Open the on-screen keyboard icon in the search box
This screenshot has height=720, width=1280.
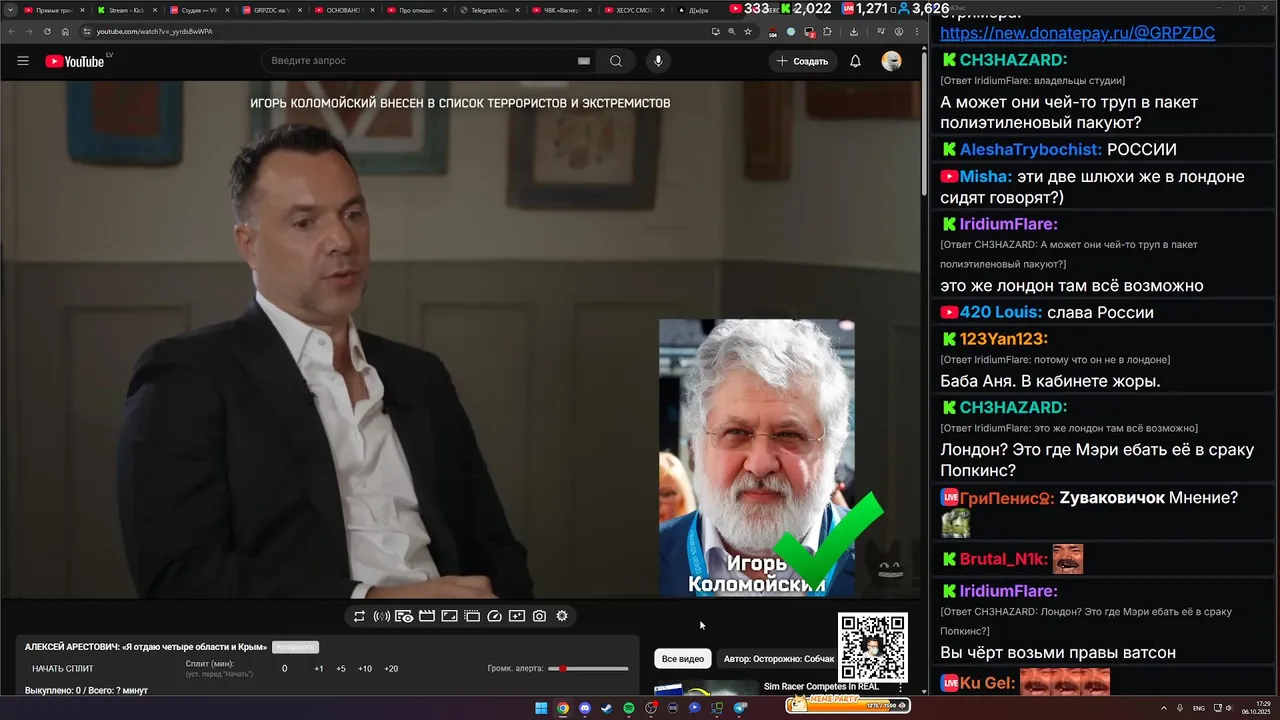pyautogui.click(x=584, y=61)
